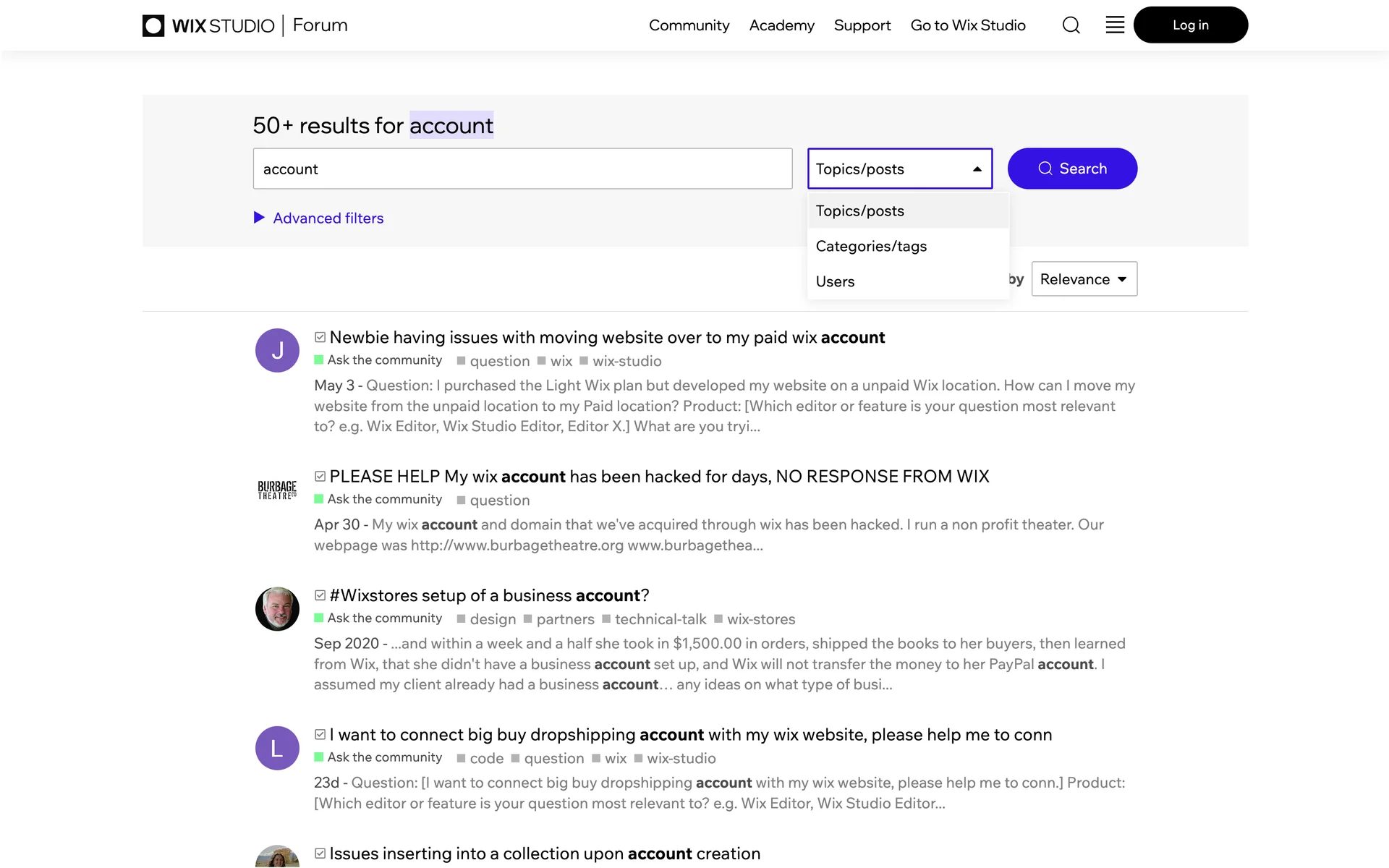Click the Wixstores post author photo

tap(277, 609)
